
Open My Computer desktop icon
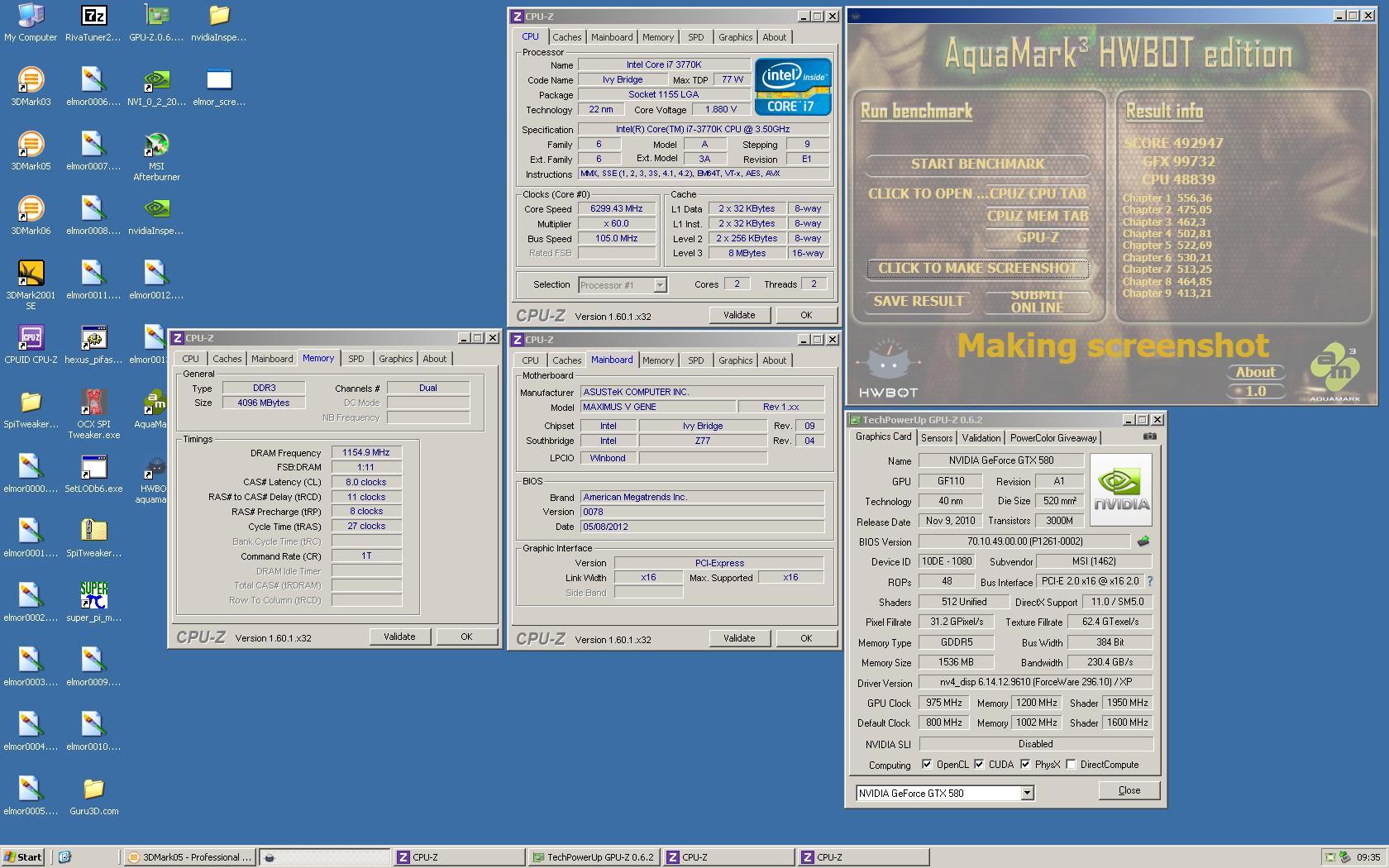coord(31,22)
